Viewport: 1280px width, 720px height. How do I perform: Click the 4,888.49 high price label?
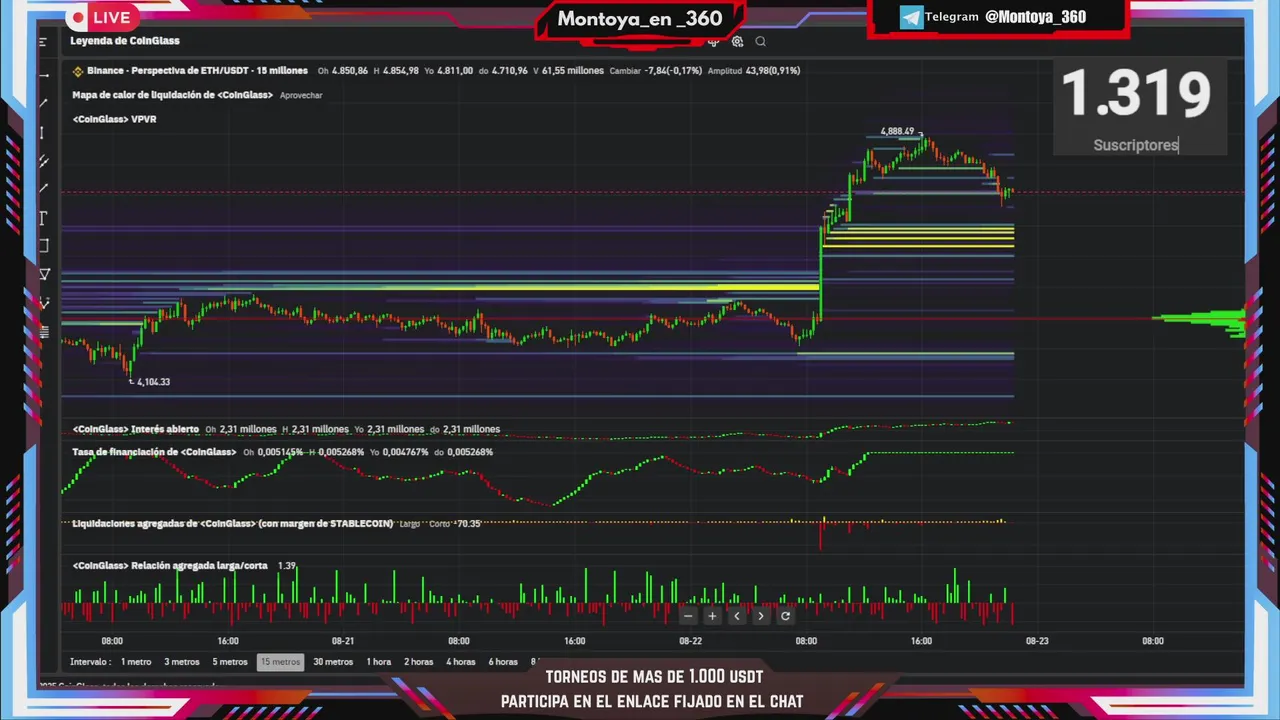[x=897, y=131]
